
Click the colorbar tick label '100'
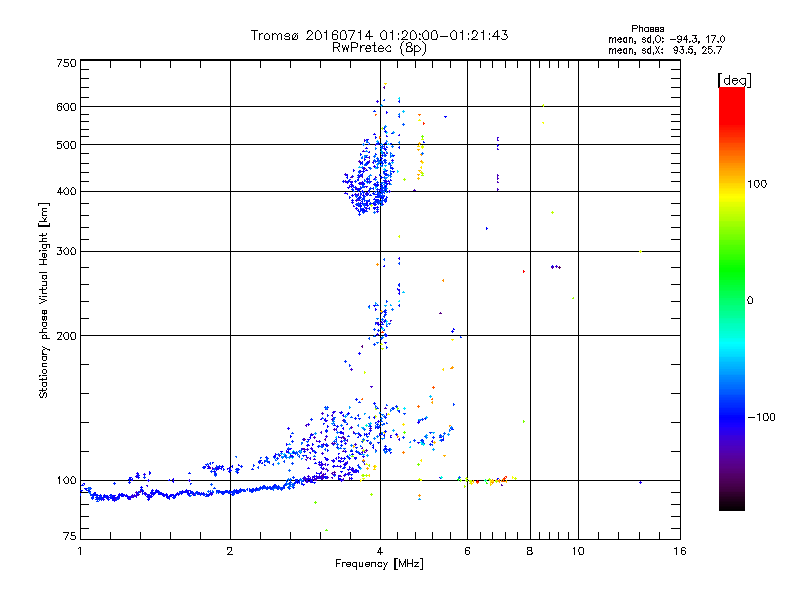pyautogui.click(x=757, y=184)
